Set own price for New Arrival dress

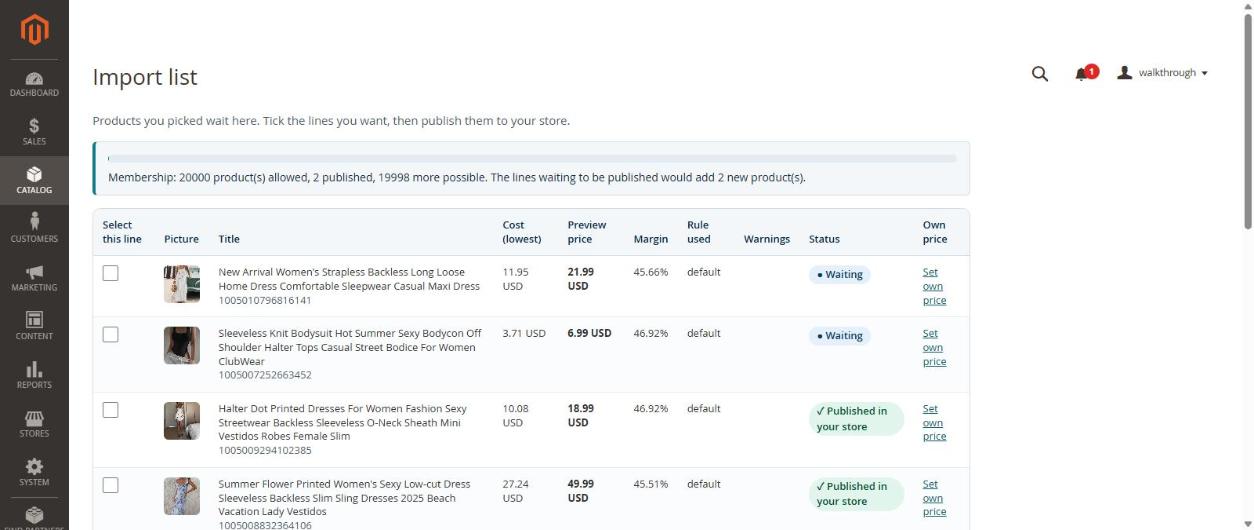point(934,286)
